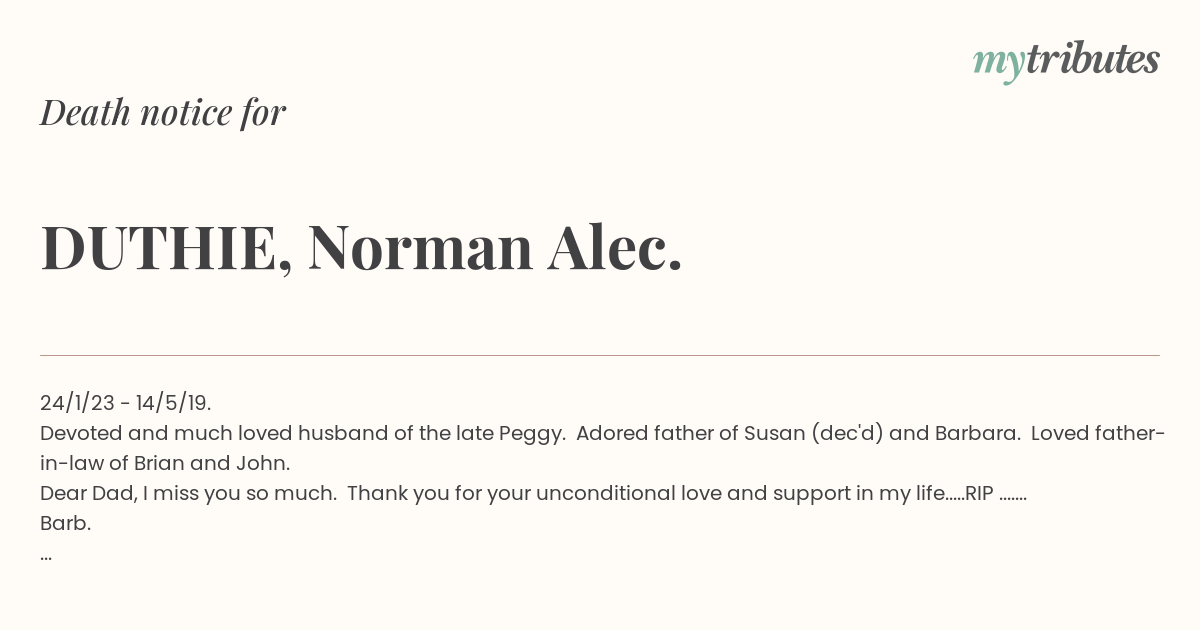Click the 'tributes' word in the logo
1200x630 pixels.
click(x=1092, y=59)
